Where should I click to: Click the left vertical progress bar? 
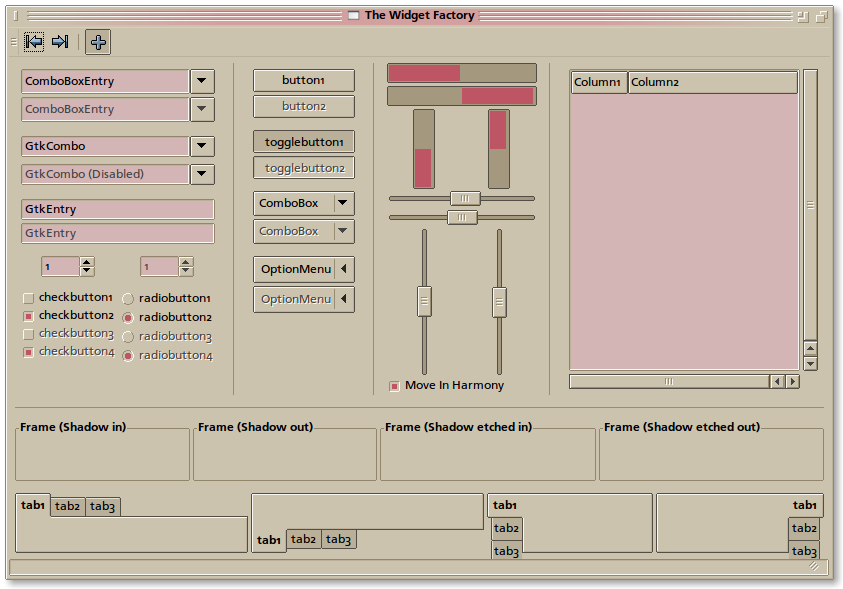click(424, 149)
